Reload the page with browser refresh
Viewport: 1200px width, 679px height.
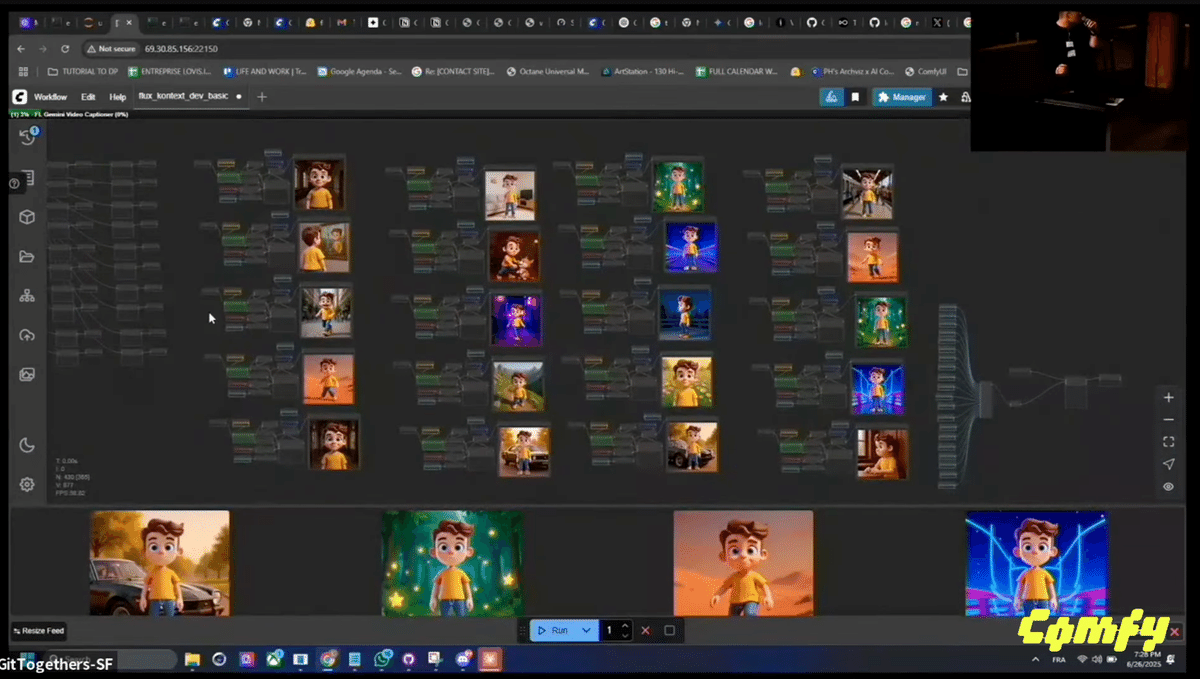click(65, 48)
